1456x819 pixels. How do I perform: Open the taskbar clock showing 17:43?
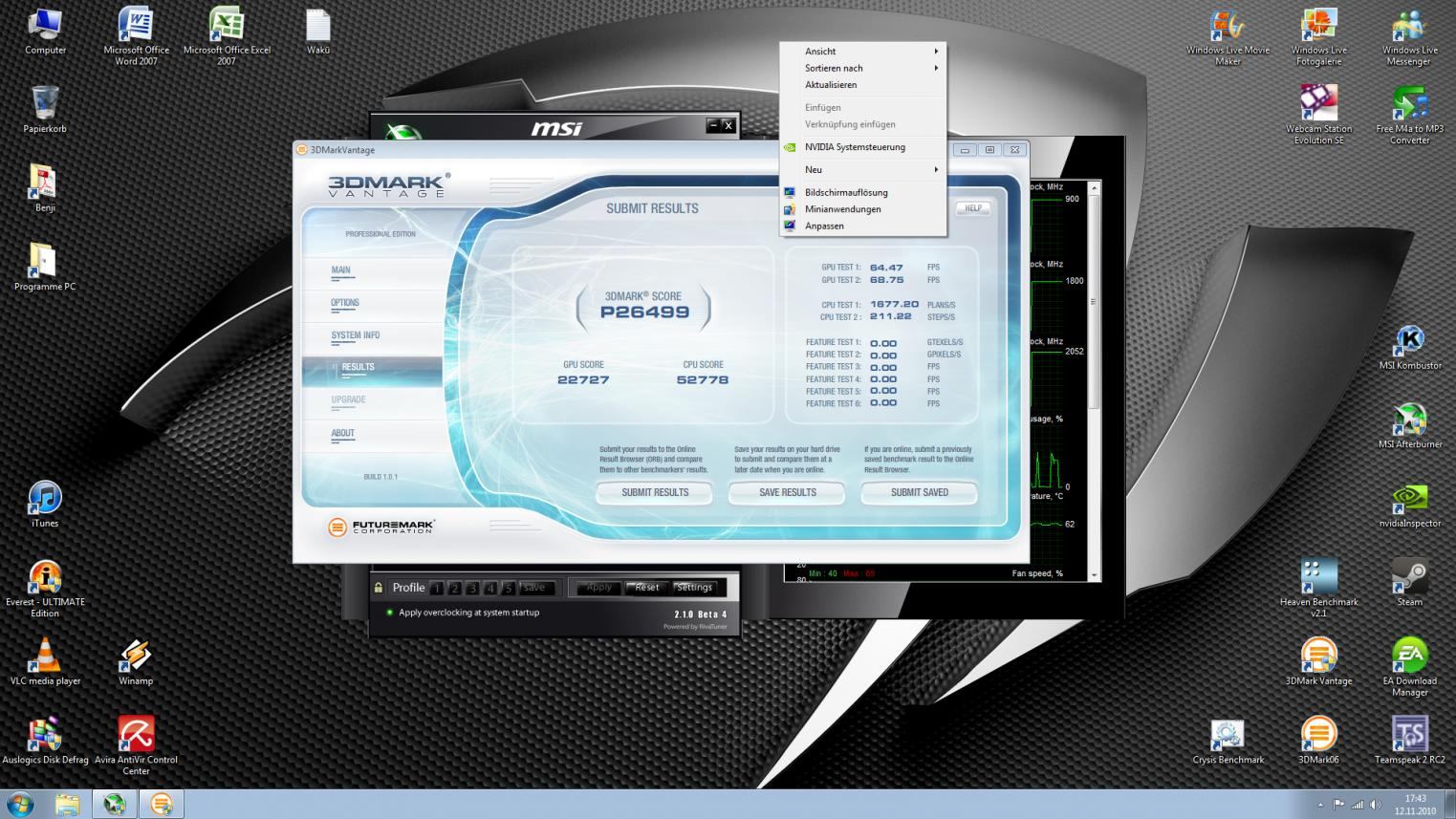[x=1415, y=805]
